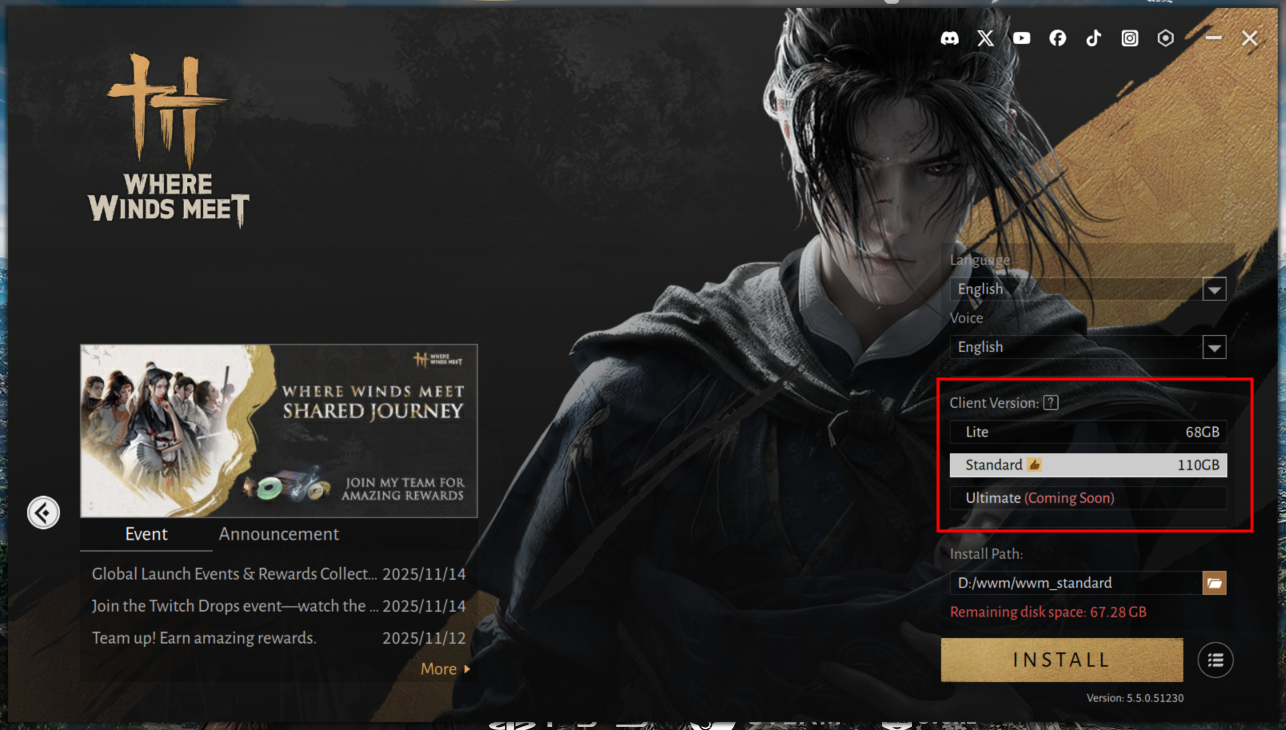Select the Lite 68GB client version
The width and height of the screenshot is (1286, 730).
pos(1088,432)
